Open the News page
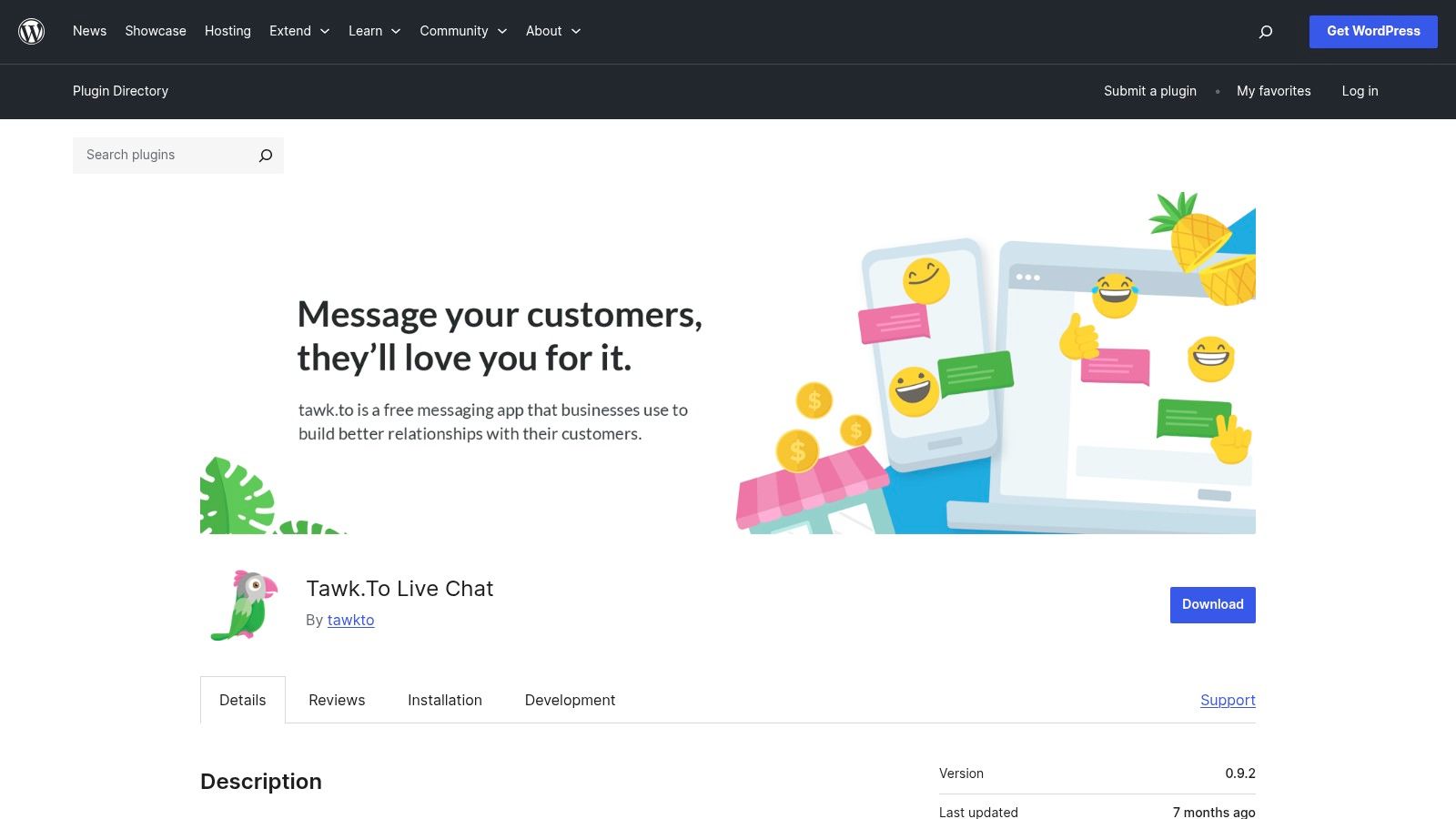 click(89, 31)
